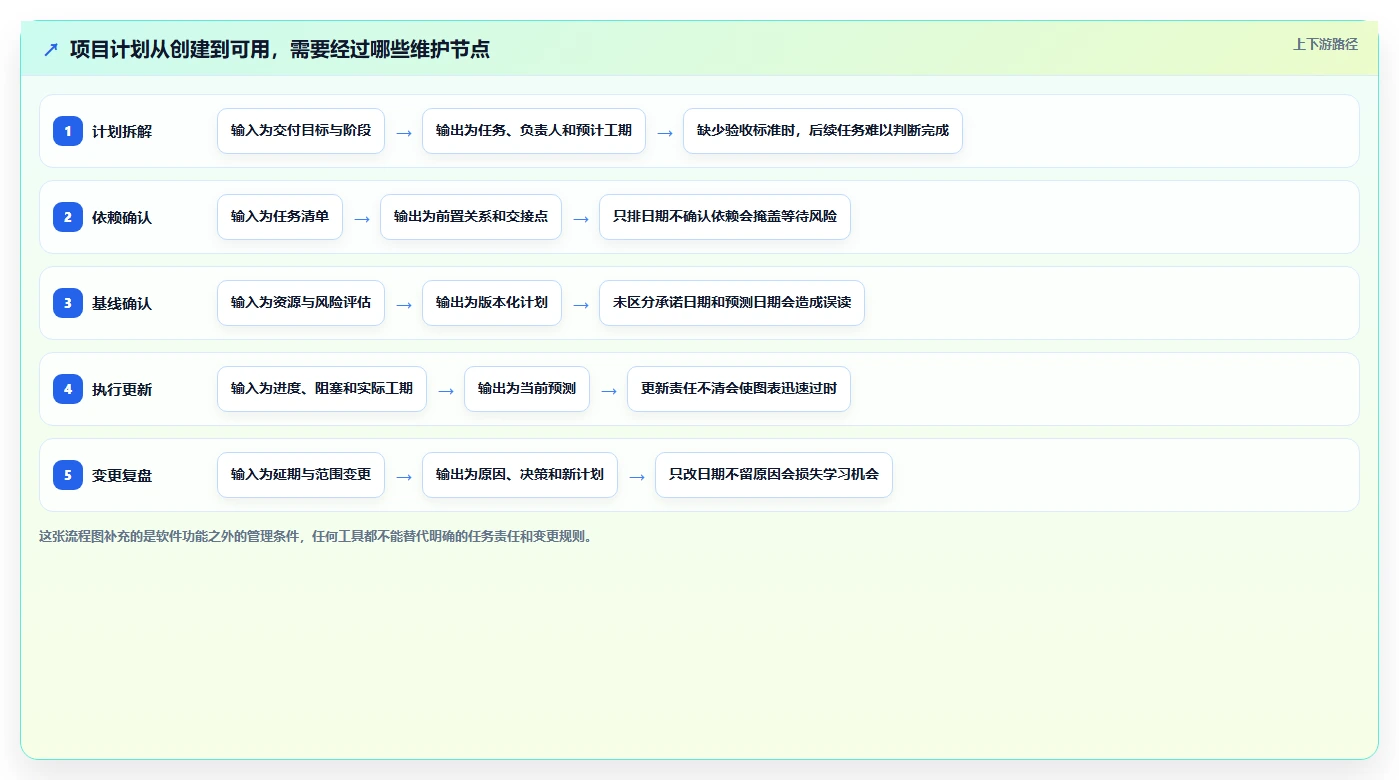The width and height of the screenshot is (1399, 780).
Task: Click the 更新责任不清会使图表迅速过时 box
Action: coord(739,389)
